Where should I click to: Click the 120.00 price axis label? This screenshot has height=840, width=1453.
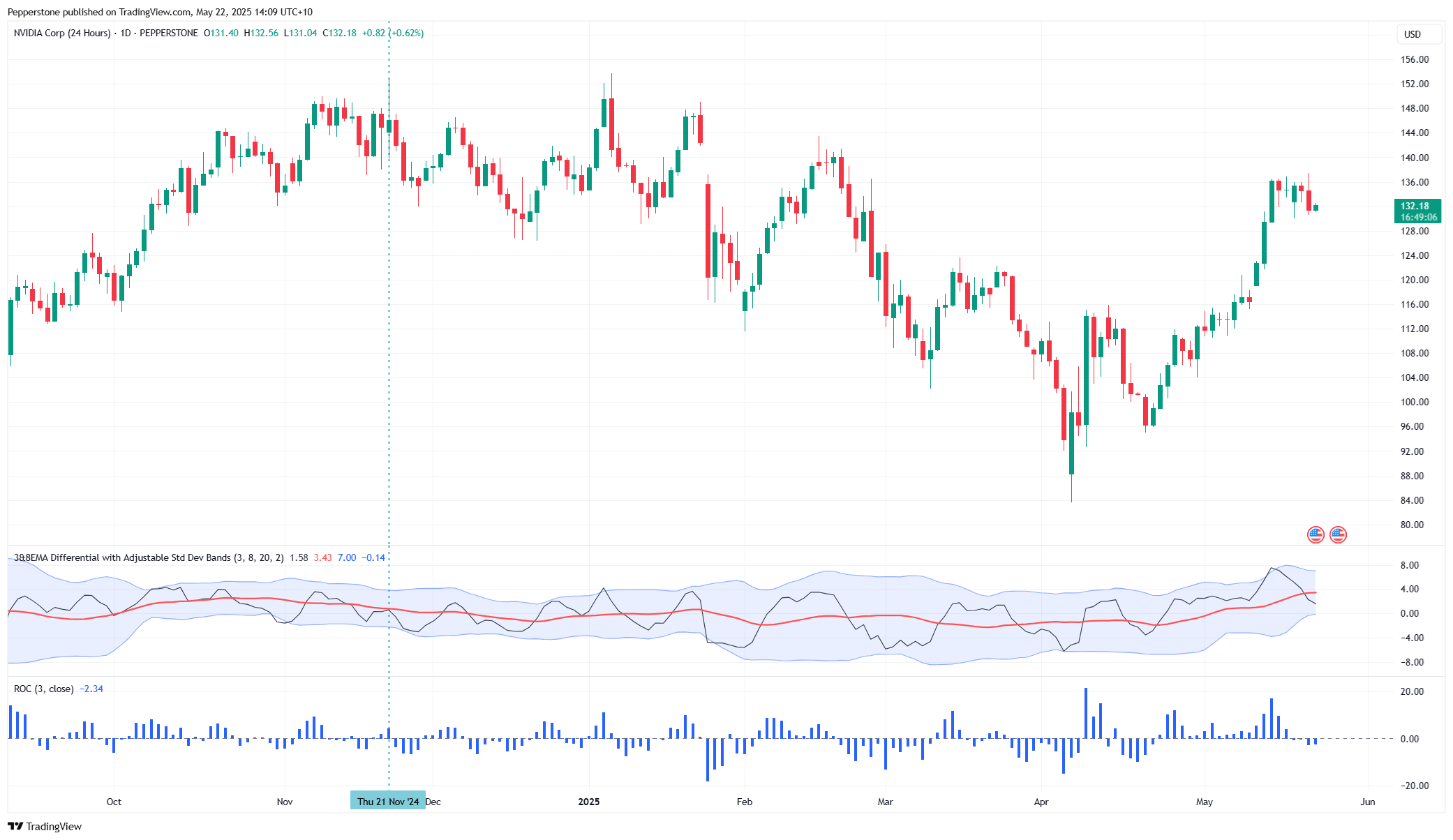(x=1415, y=280)
